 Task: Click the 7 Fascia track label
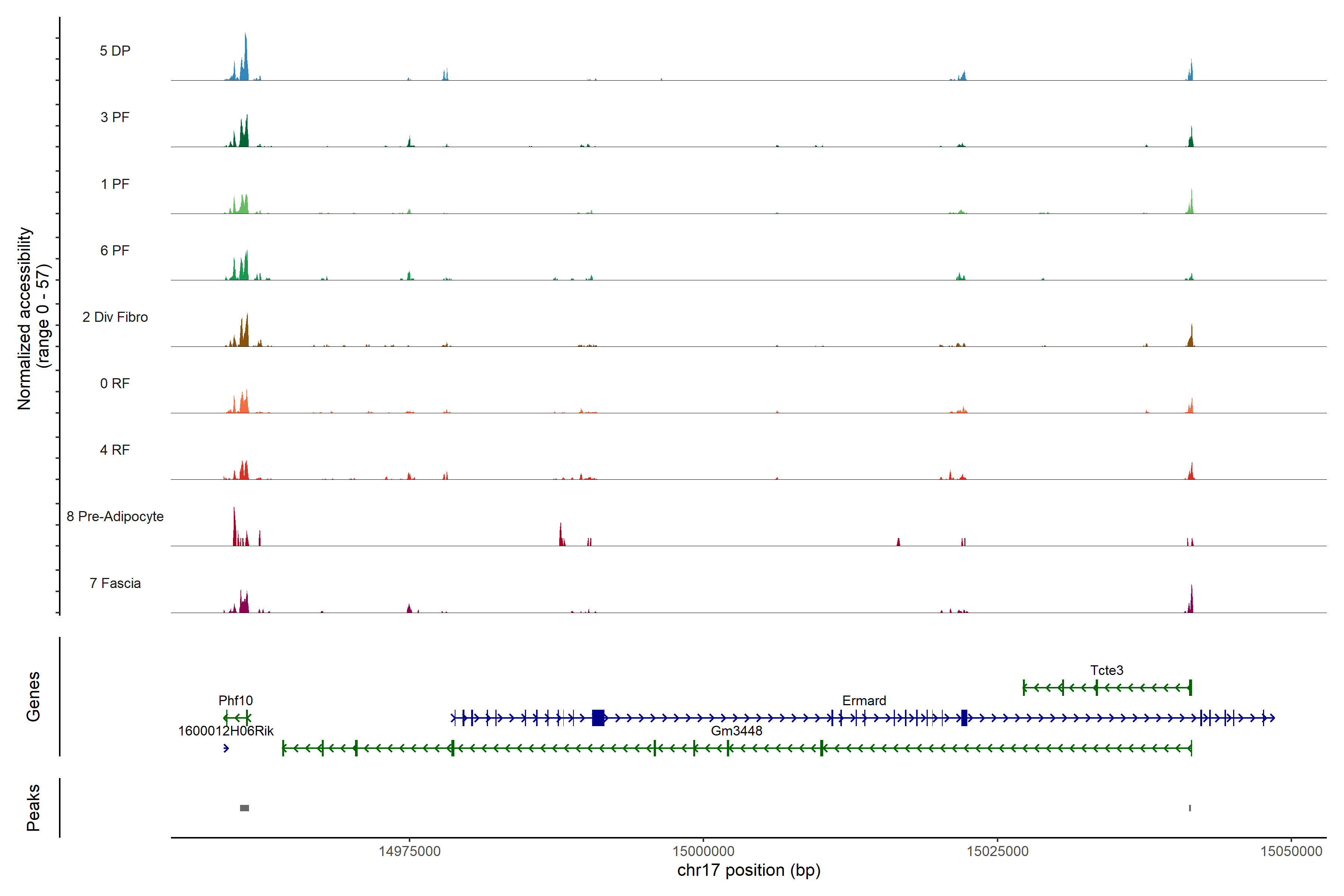(115, 584)
